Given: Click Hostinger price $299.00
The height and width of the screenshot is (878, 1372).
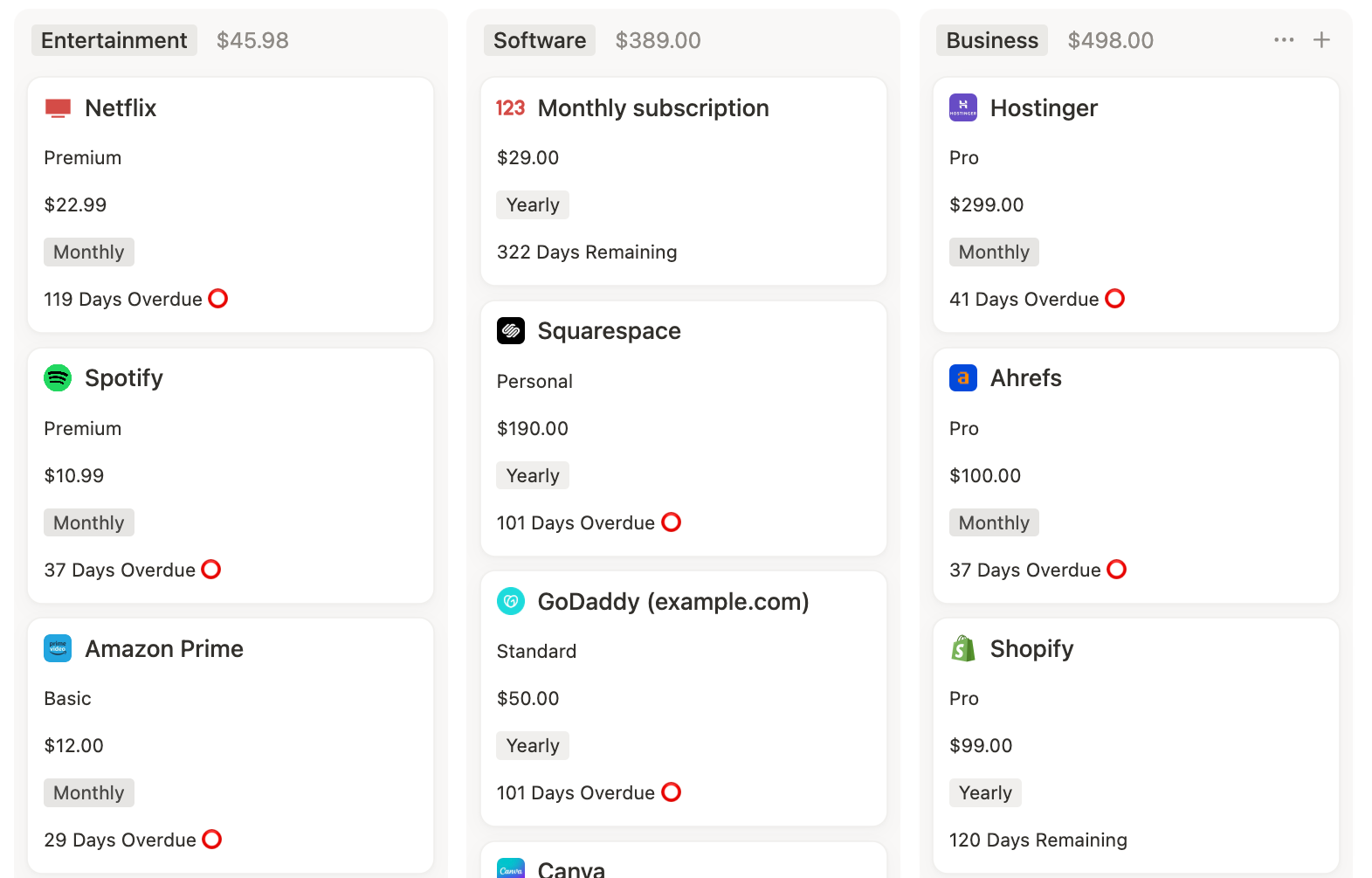Looking at the screenshot, I should [987, 205].
